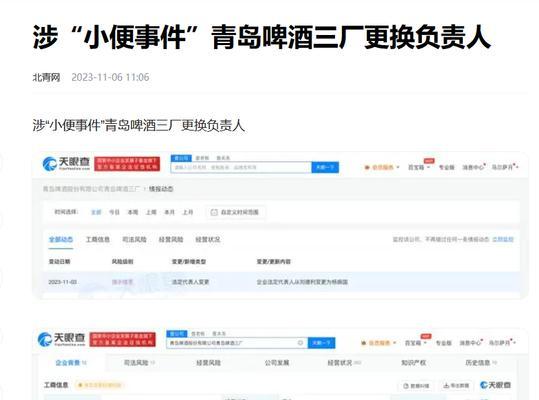The image size is (539, 400).
Task: Open the 马尔萨月 account dropdown in upper header
Action: 505,167
